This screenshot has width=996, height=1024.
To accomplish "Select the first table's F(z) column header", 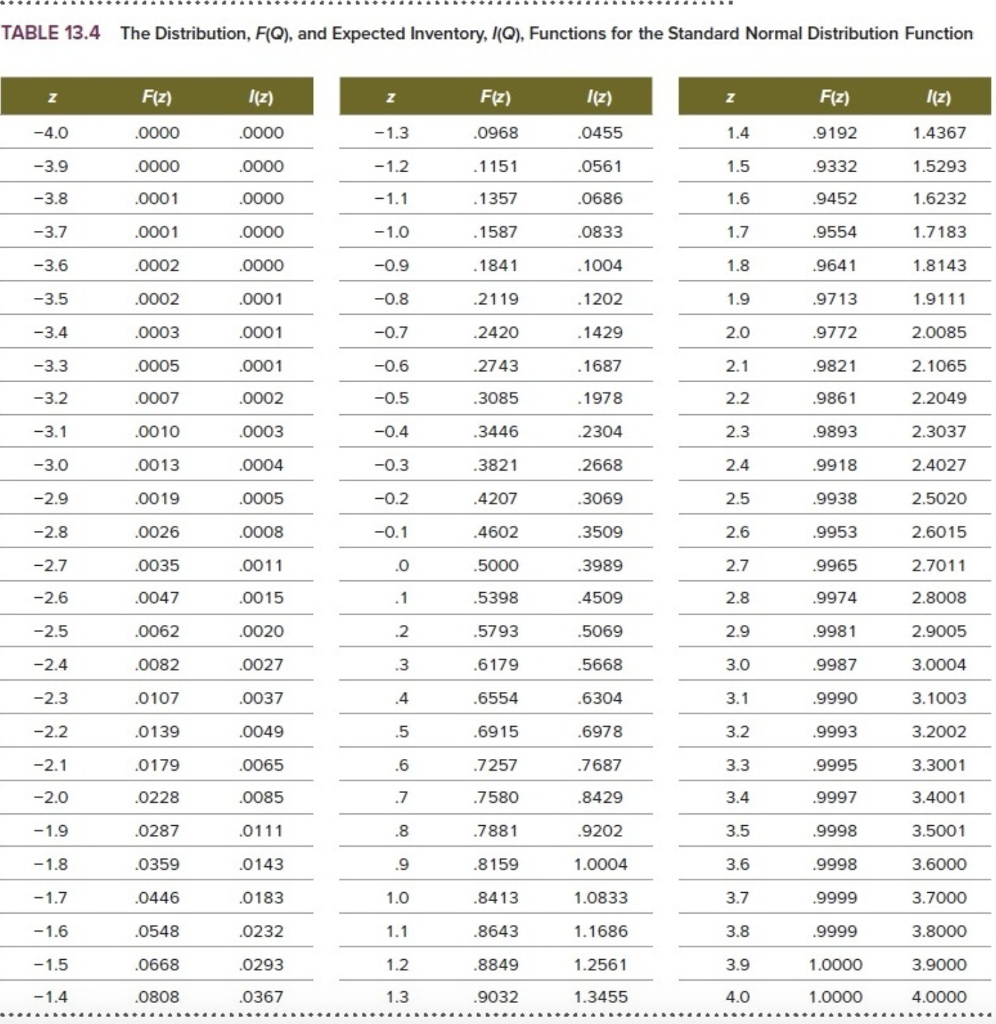I will [x=157, y=97].
